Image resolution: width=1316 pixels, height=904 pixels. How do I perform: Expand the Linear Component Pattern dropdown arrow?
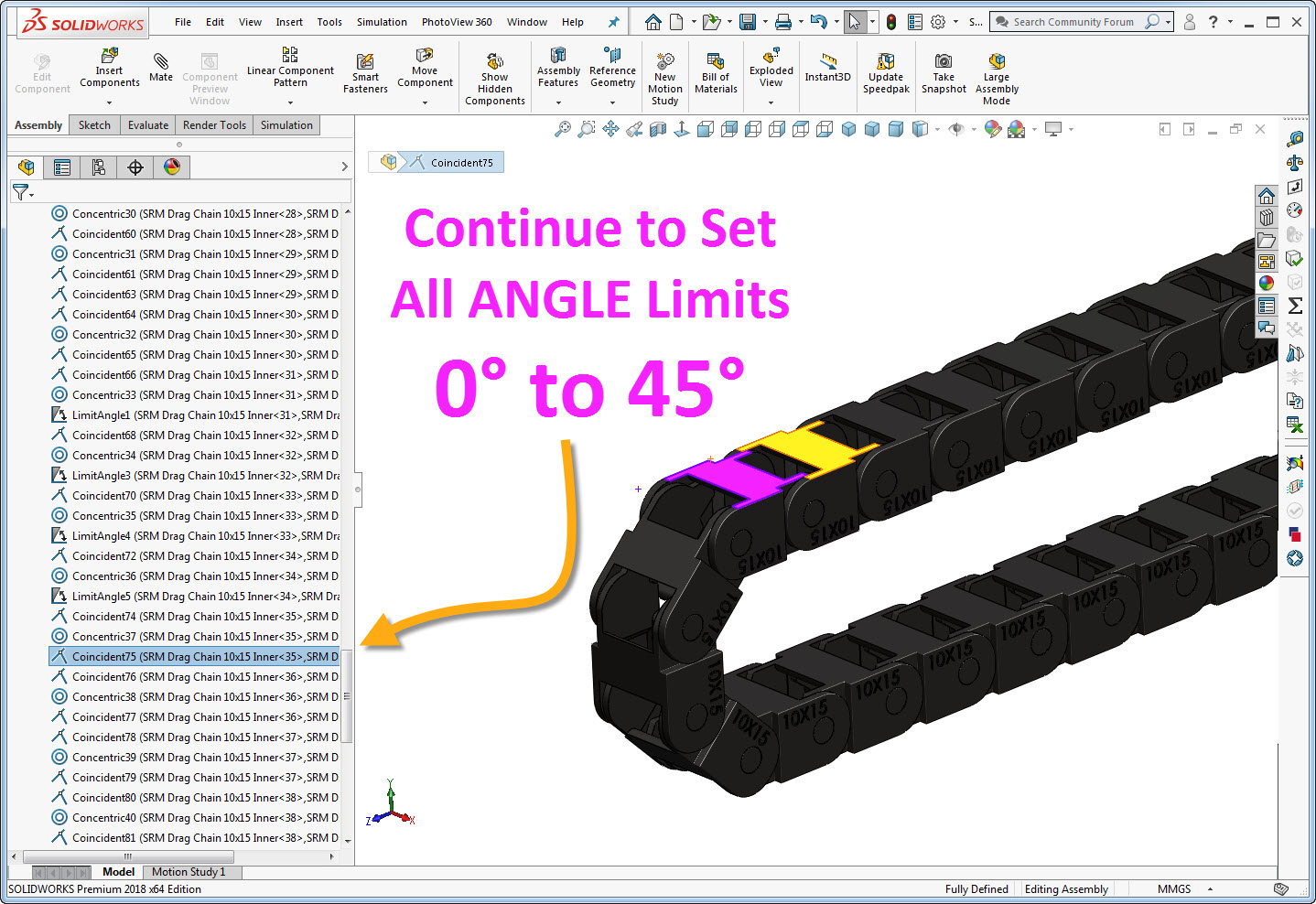point(290,102)
